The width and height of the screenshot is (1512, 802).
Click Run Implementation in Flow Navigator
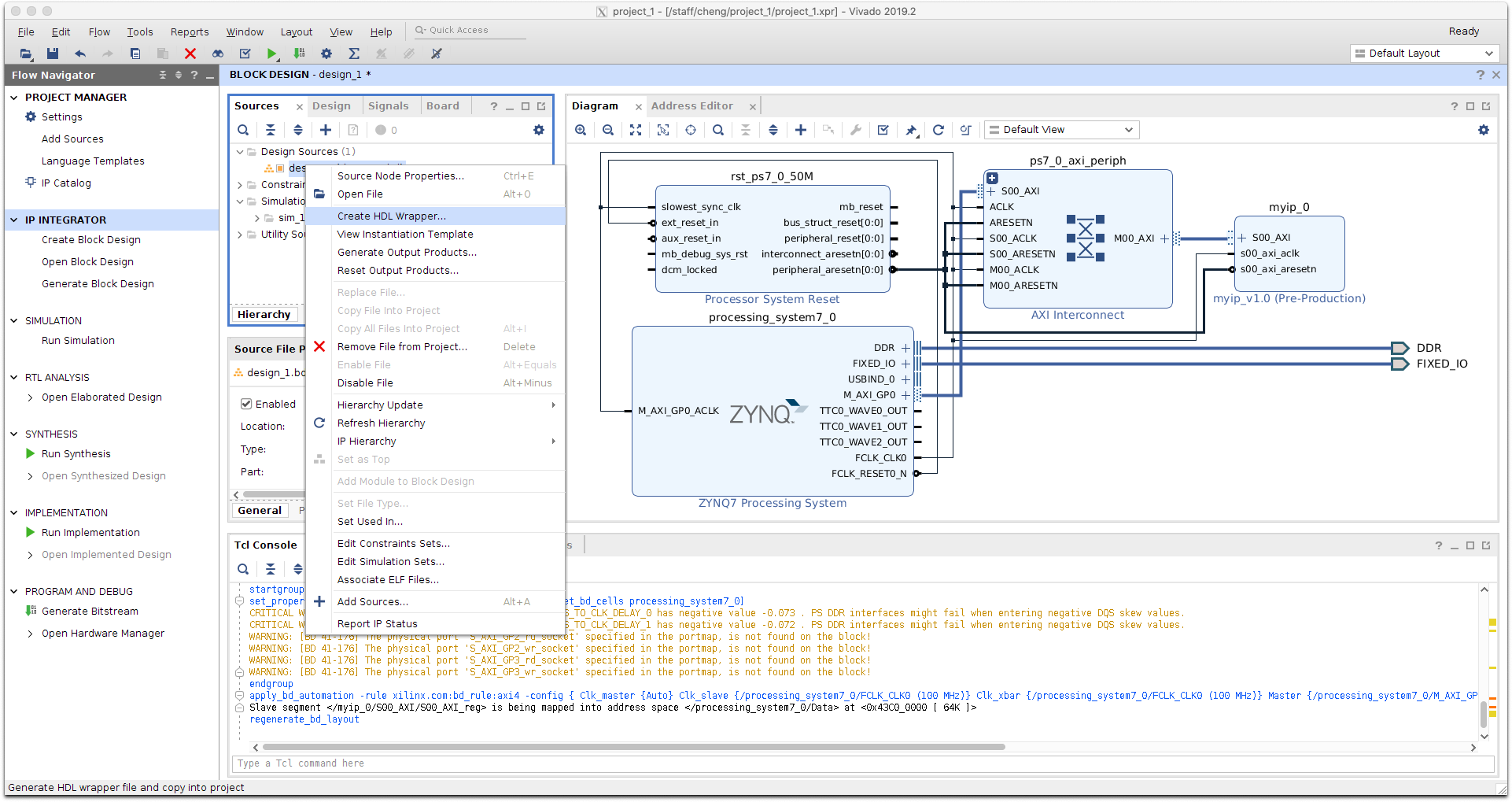(x=90, y=533)
